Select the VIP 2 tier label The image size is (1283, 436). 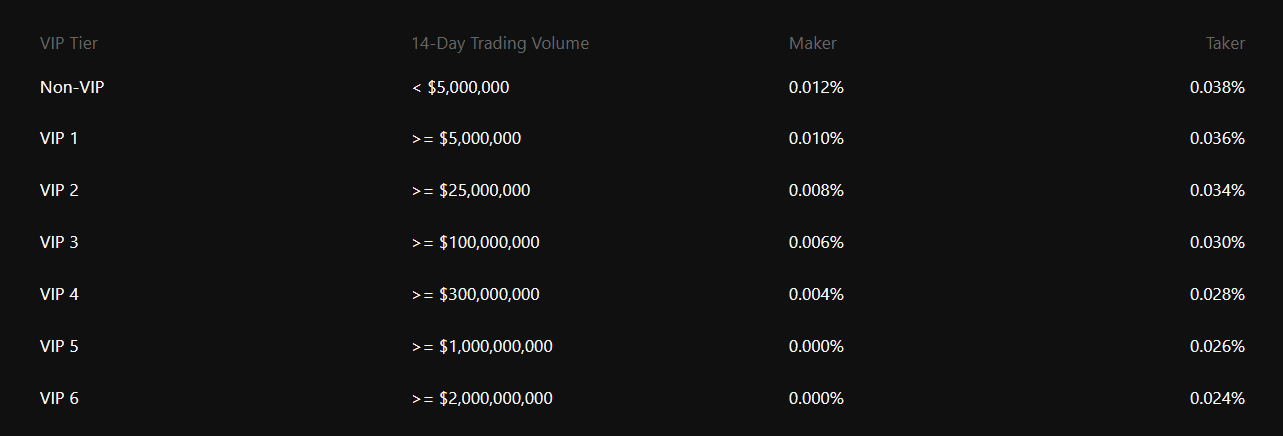coord(59,190)
